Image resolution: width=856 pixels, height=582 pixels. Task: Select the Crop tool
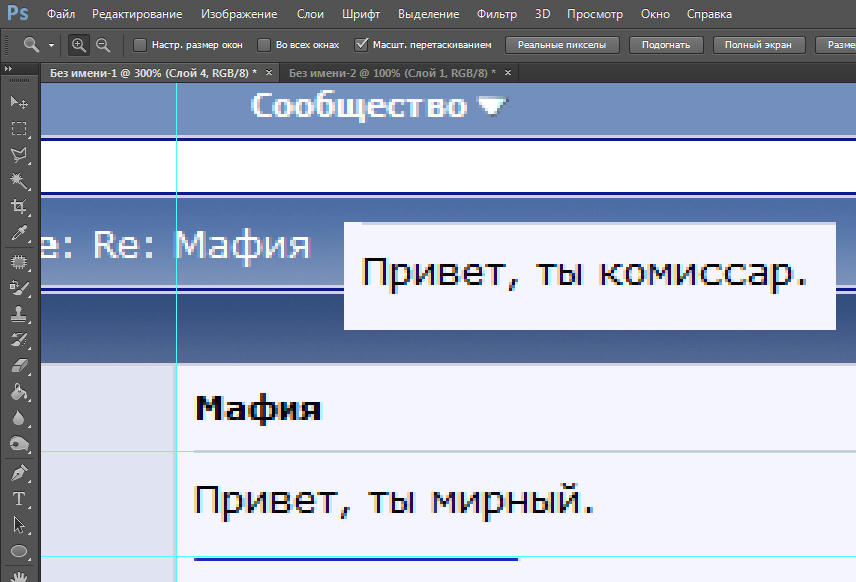point(19,206)
